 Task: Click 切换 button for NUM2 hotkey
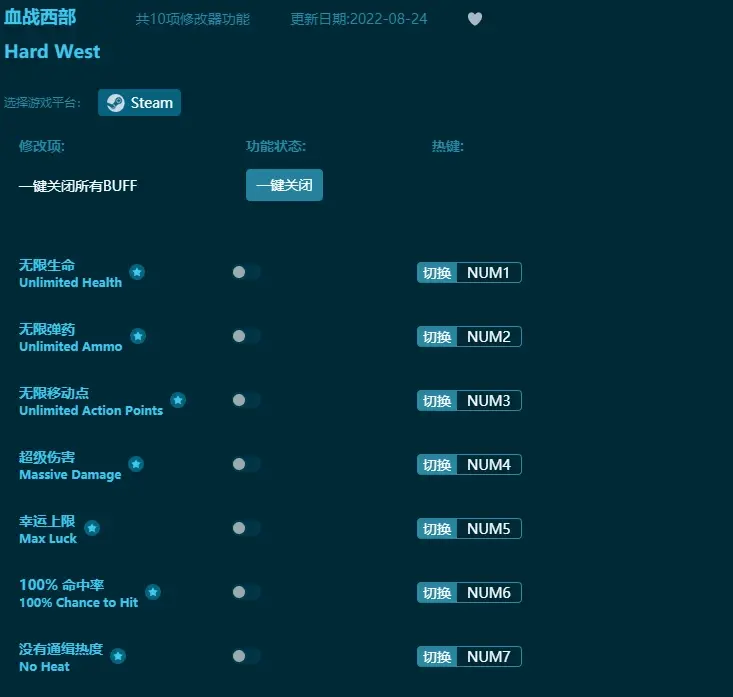point(437,337)
